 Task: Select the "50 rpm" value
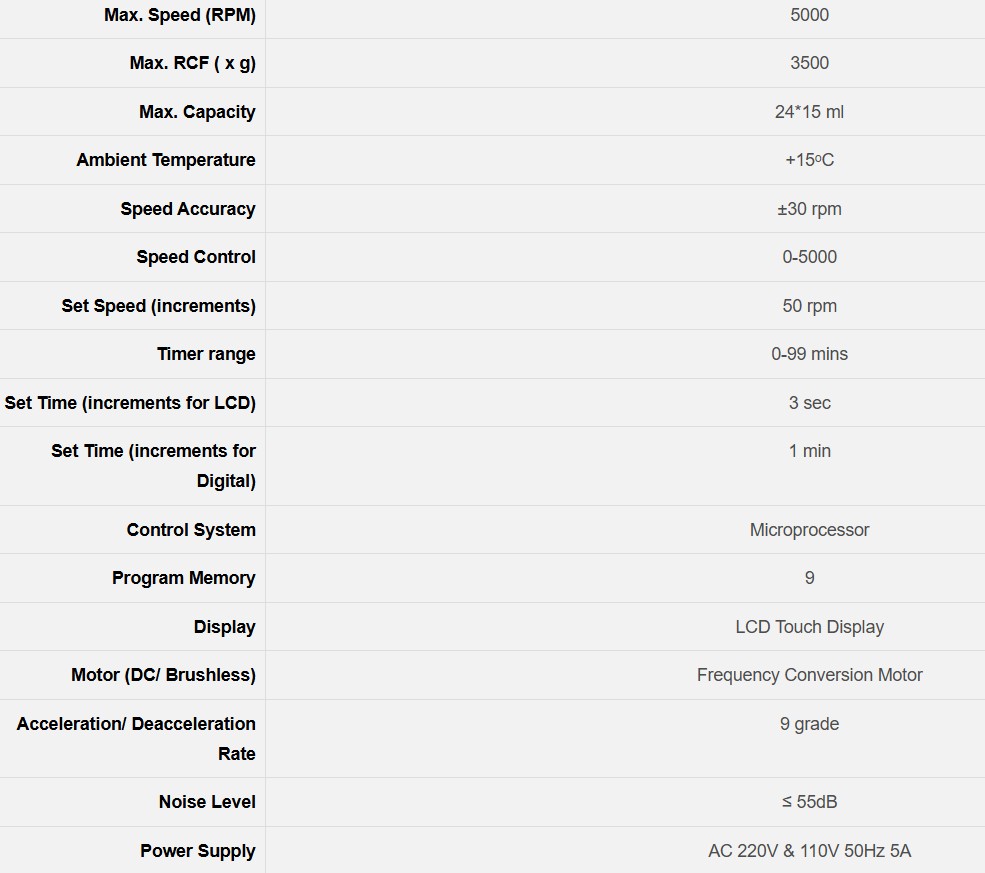point(809,306)
